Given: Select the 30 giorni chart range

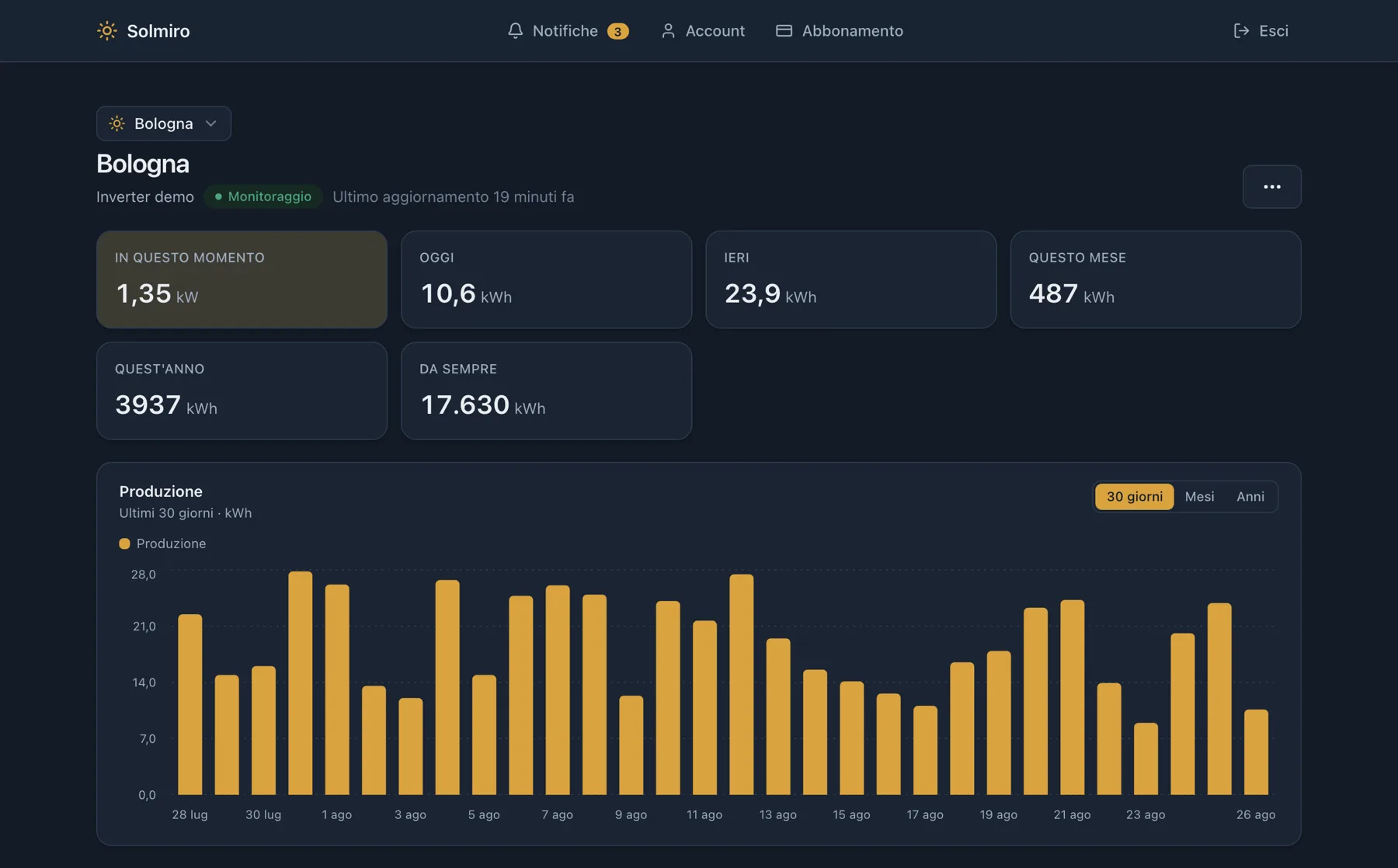Looking at the screenshot, I should pos(1134,496).
